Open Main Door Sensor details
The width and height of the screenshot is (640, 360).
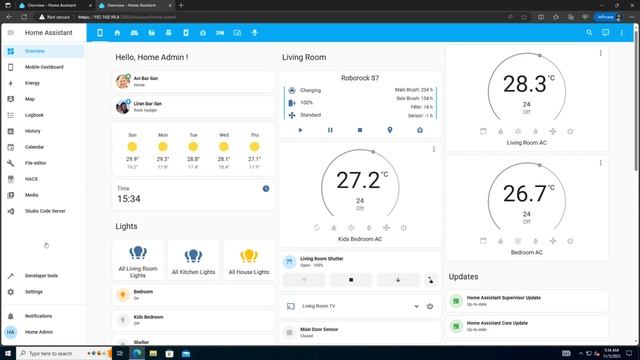pyautogui.click(x=360, y=332)
